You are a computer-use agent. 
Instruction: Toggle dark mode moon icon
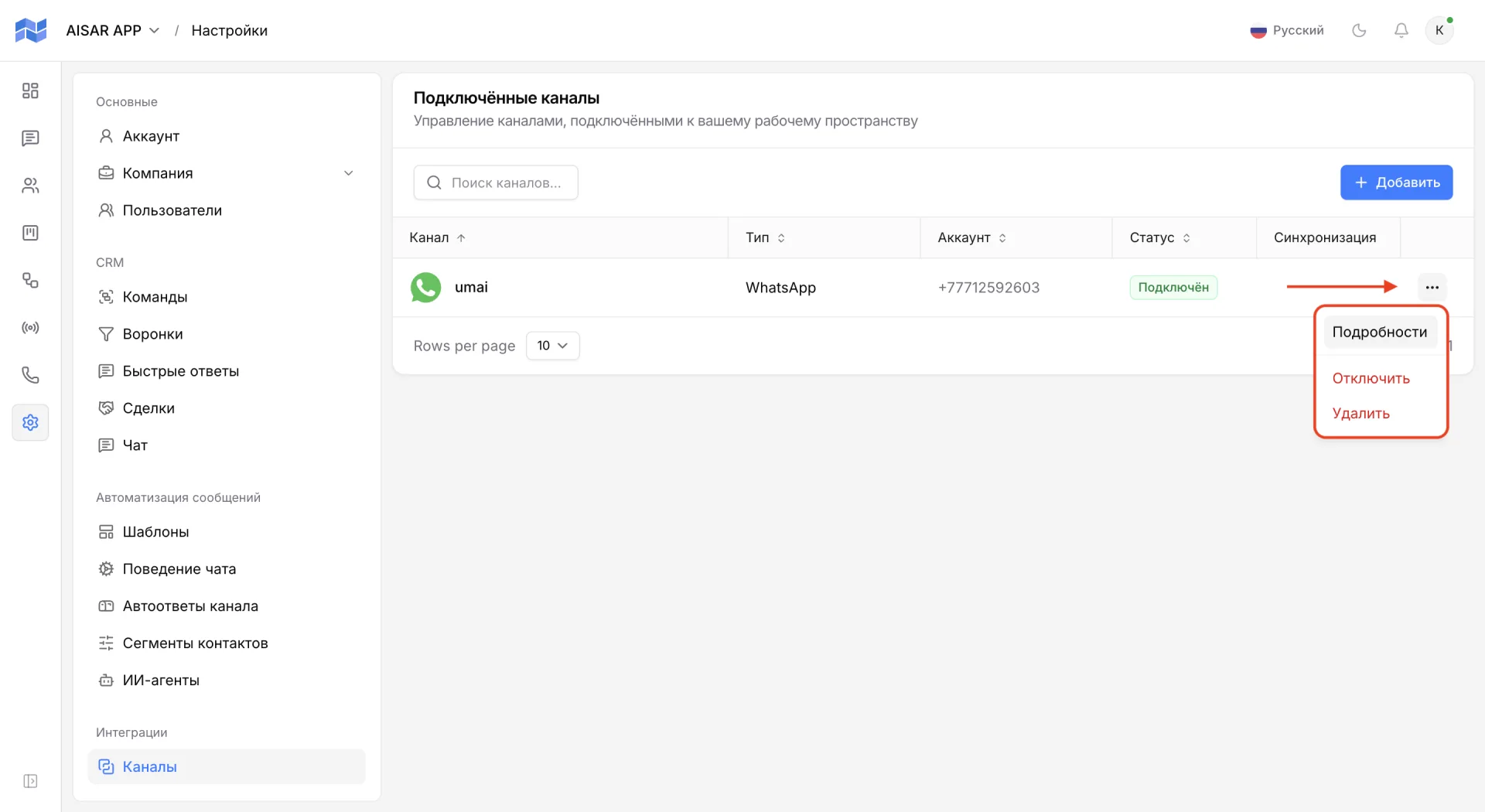point(1359,30)
